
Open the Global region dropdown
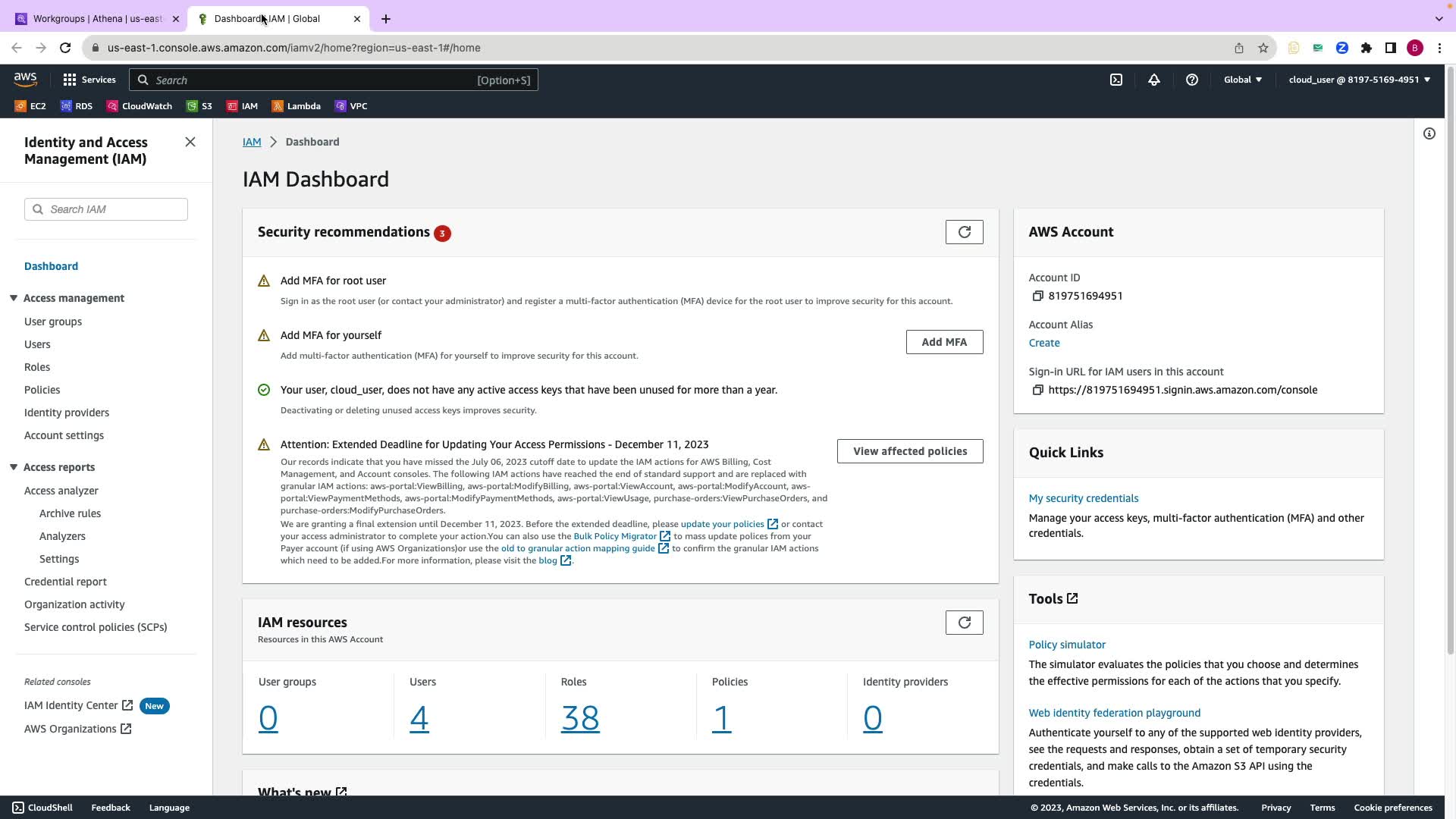(x=1242, y=80)
